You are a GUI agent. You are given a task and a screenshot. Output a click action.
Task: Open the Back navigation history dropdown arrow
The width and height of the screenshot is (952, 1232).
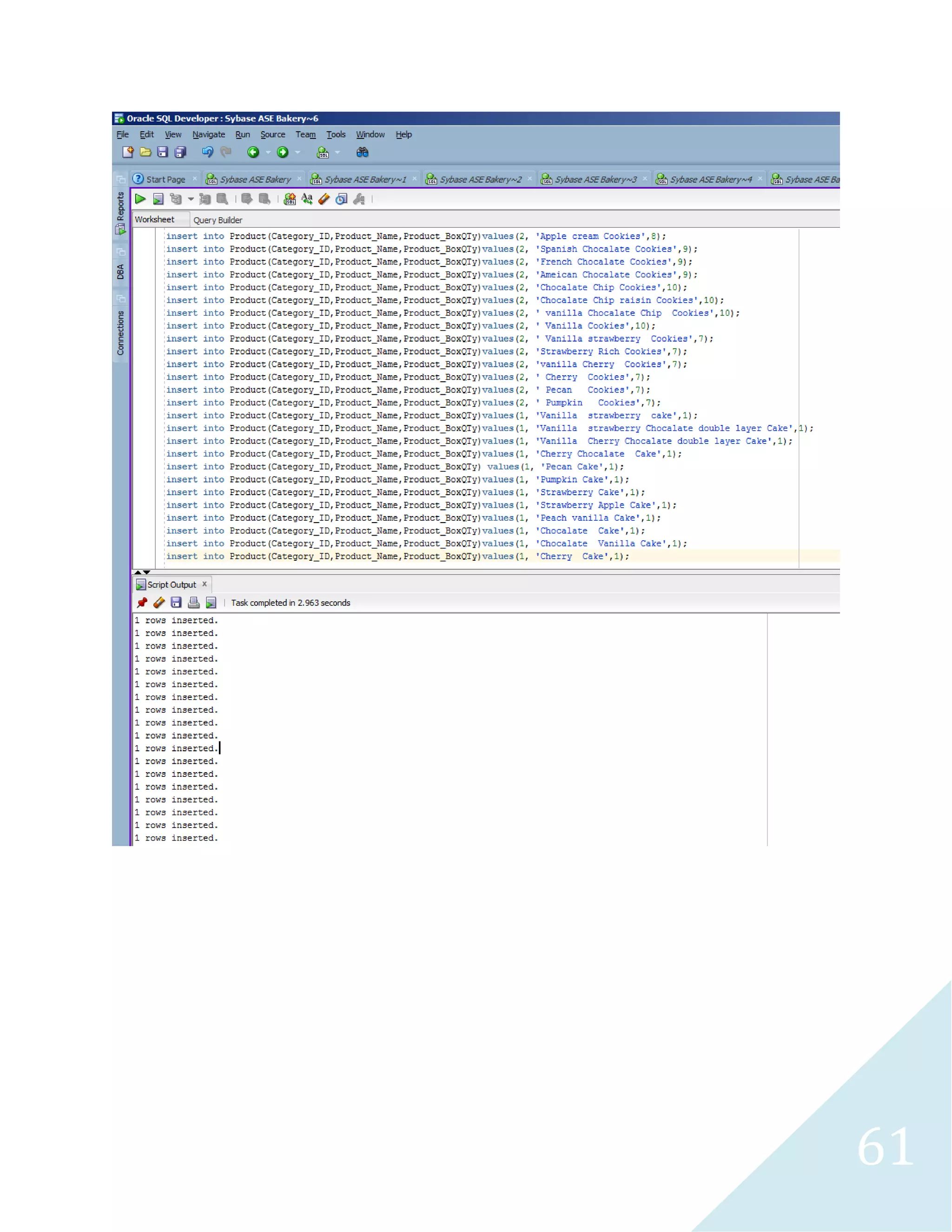click(x=268, y=152)
